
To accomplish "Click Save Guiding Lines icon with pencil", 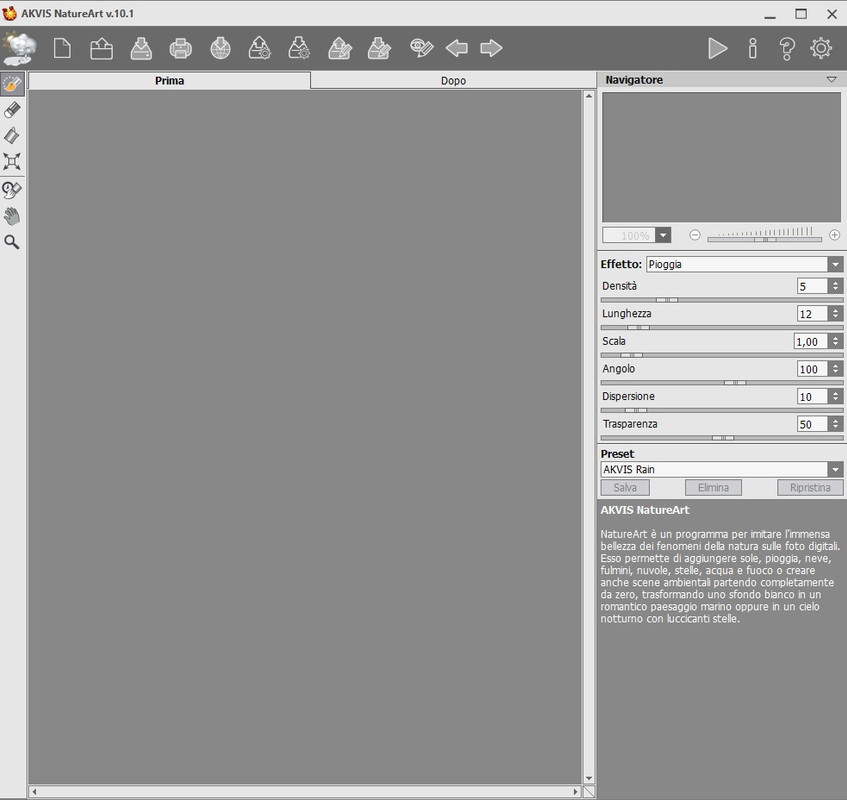I will 379,48.
